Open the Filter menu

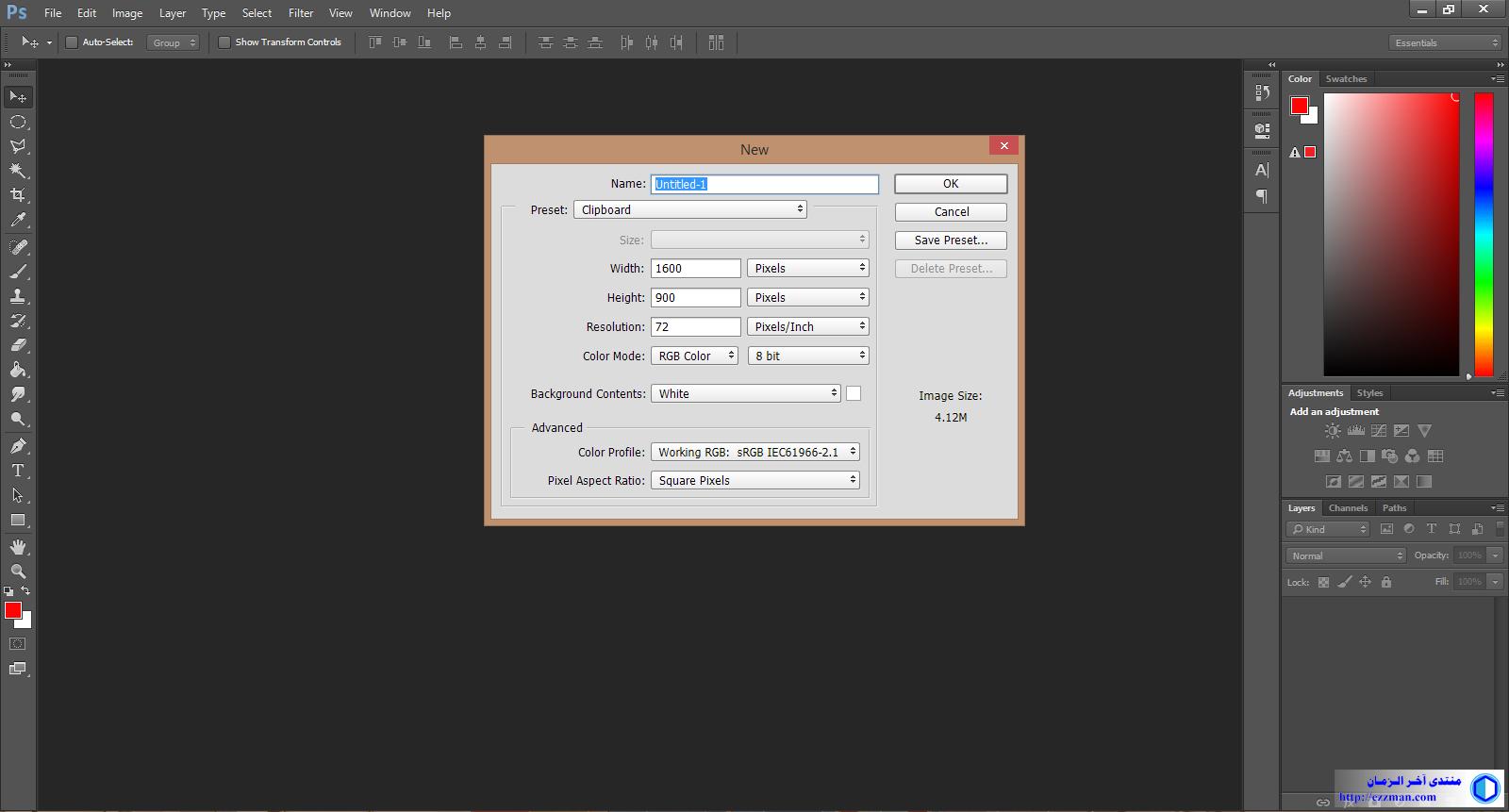[x=301, y=13]
